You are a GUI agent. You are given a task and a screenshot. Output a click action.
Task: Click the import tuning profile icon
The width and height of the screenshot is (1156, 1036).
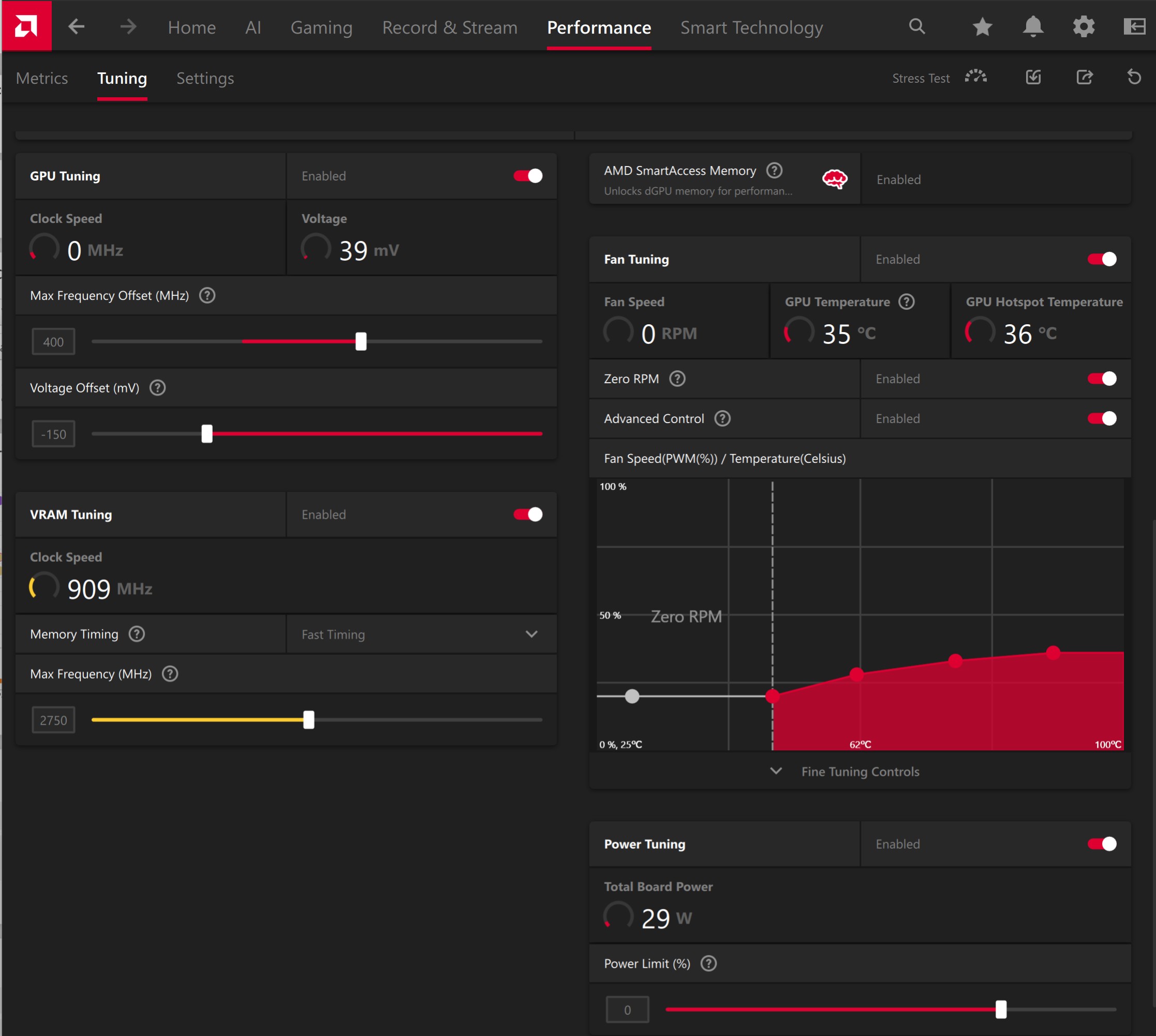(x=1033, y=78)
